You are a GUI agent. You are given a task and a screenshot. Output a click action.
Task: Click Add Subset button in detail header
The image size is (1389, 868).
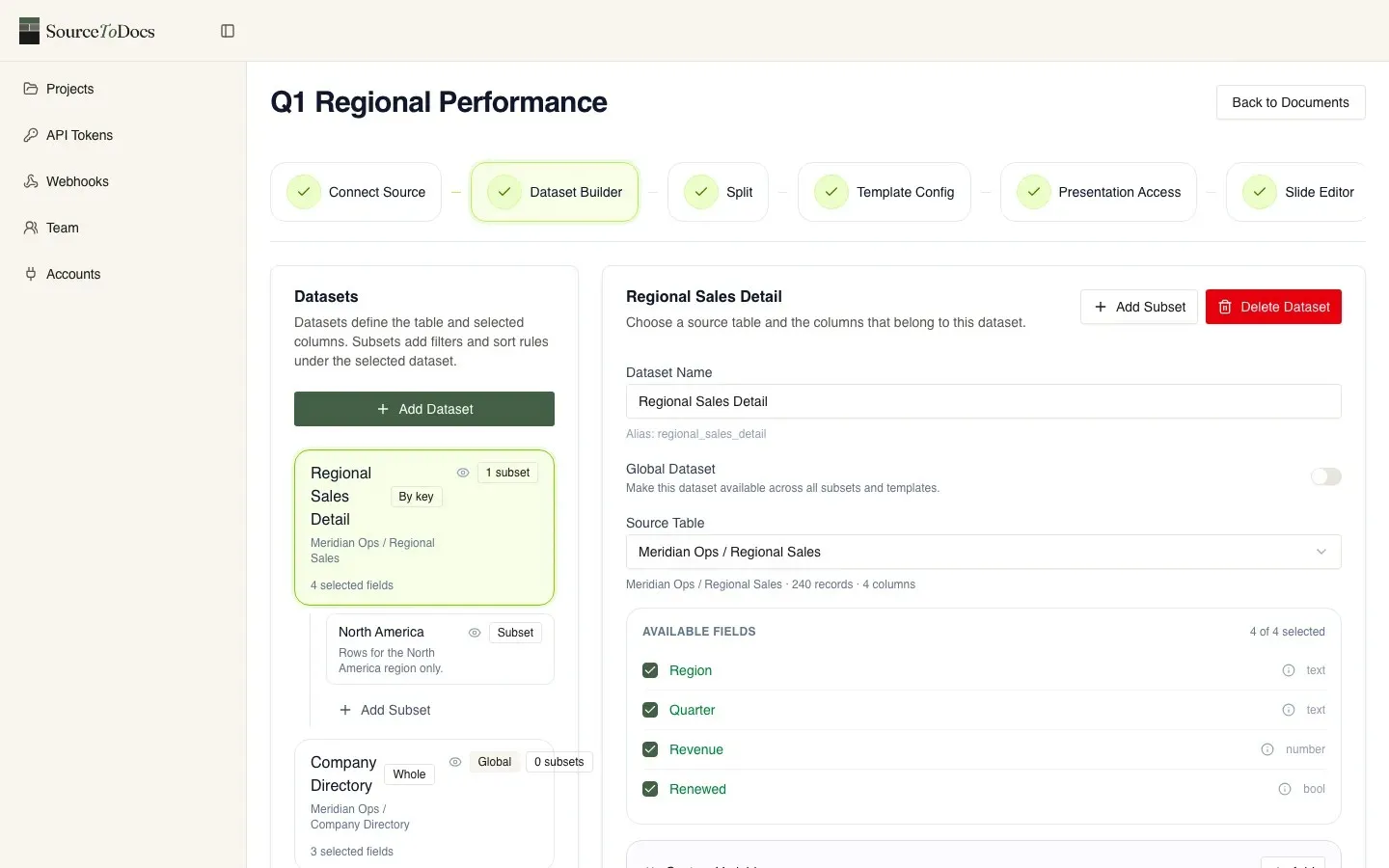point(1139,307)
